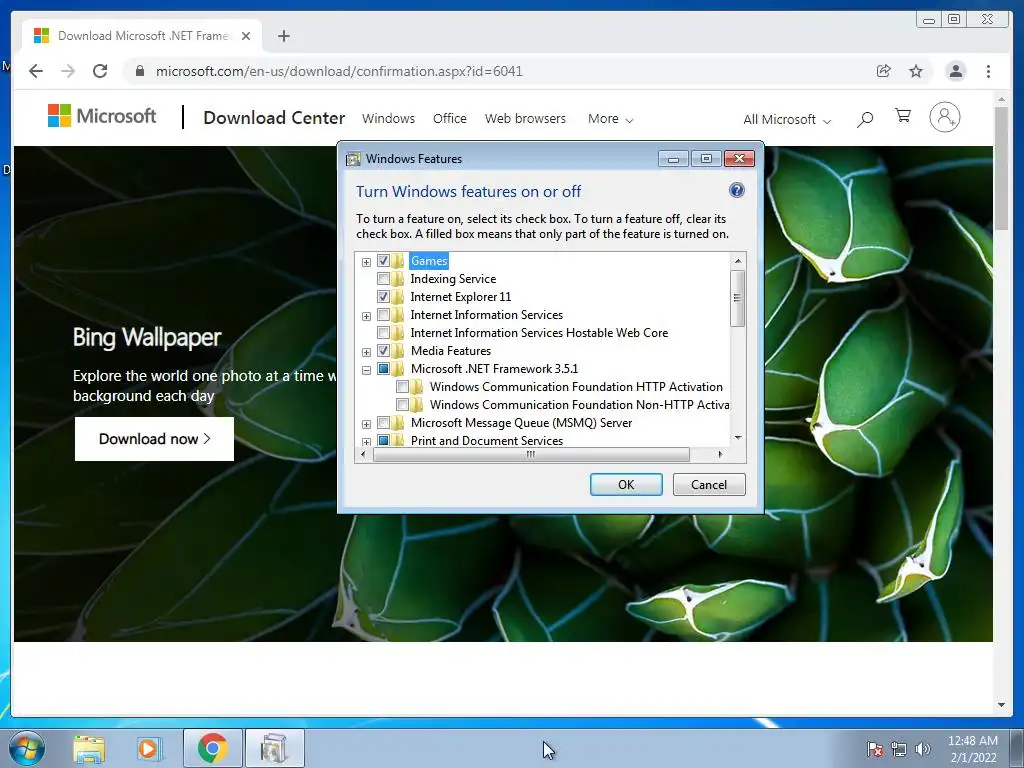Open the Chrome three-dot menu
1024x768 pixels.
(x=988, y=71)
